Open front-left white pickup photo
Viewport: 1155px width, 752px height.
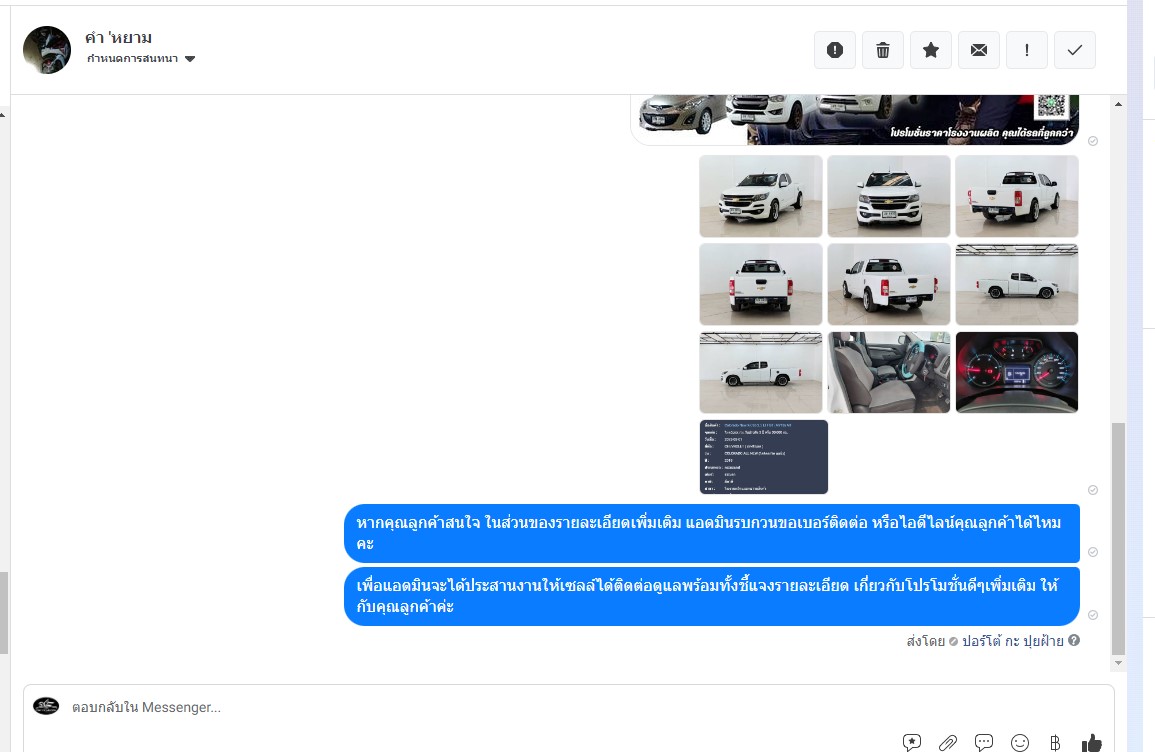[x=761, y=196]
